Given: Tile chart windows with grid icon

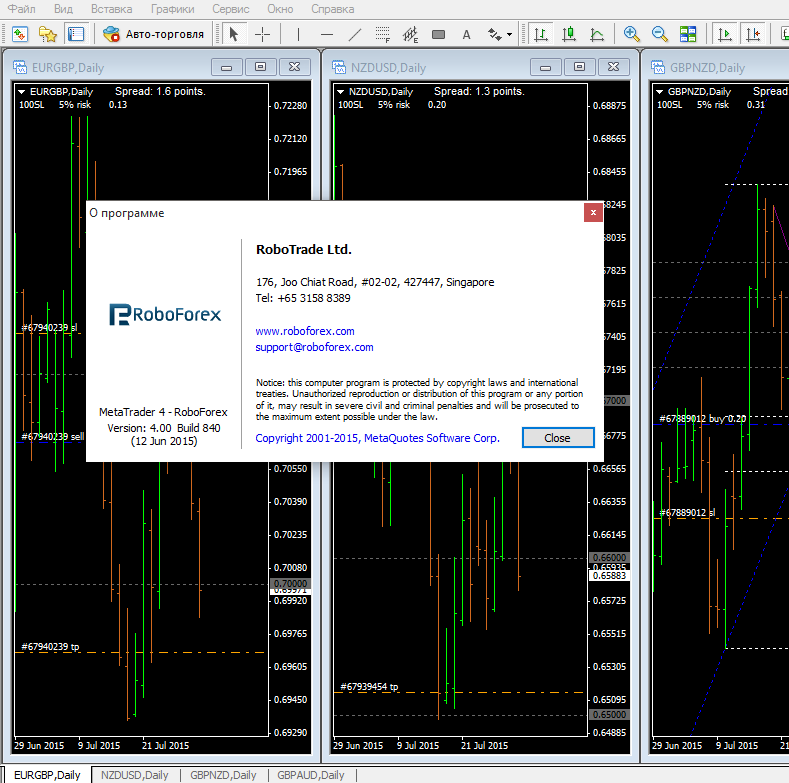Looking at the screenshot, I should pos(688,34).
